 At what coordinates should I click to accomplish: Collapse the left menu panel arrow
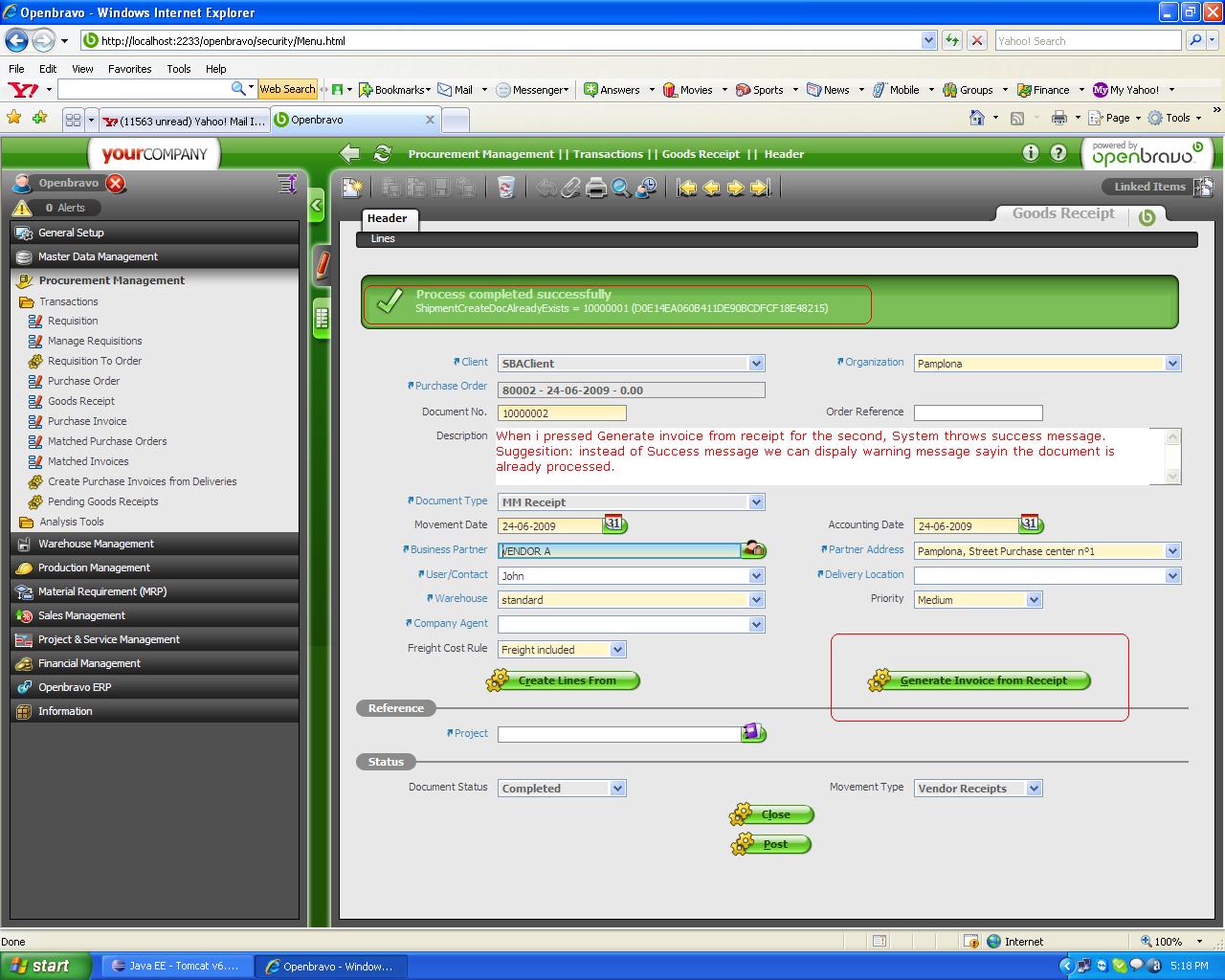pyautogui.click(x=317, y=206)
